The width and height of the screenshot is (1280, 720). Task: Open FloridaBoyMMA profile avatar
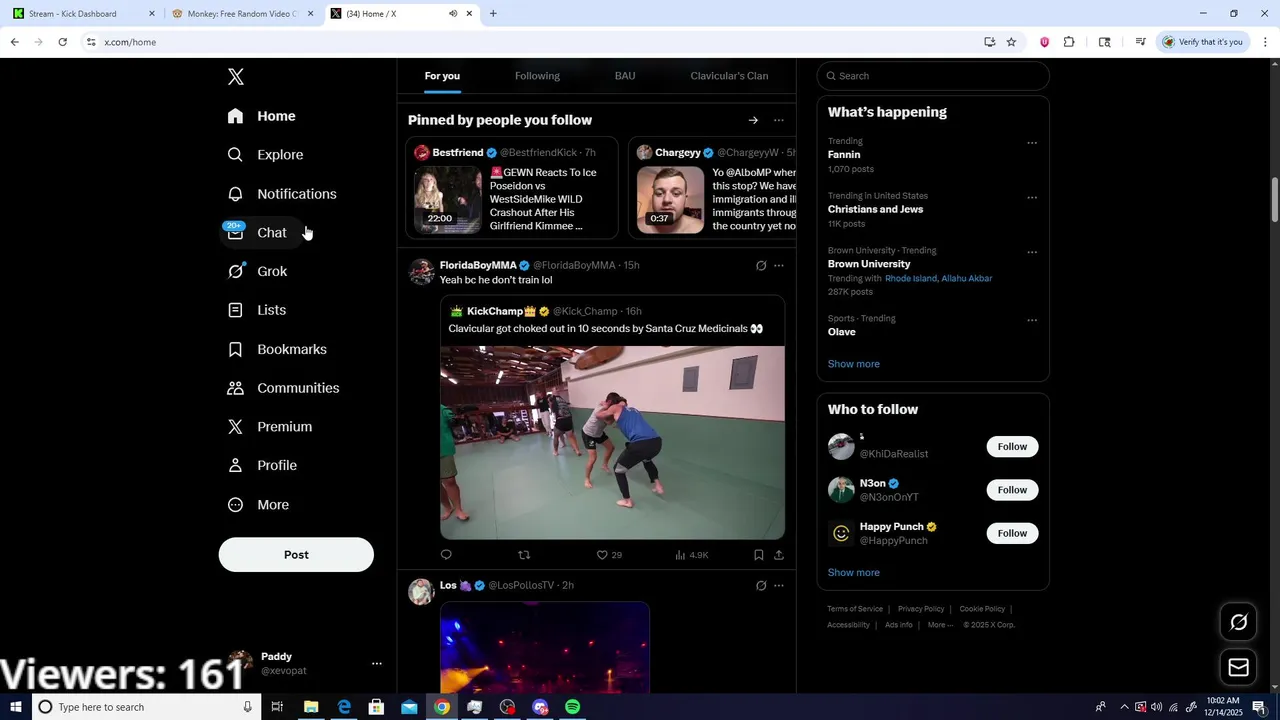click(422, 272)
